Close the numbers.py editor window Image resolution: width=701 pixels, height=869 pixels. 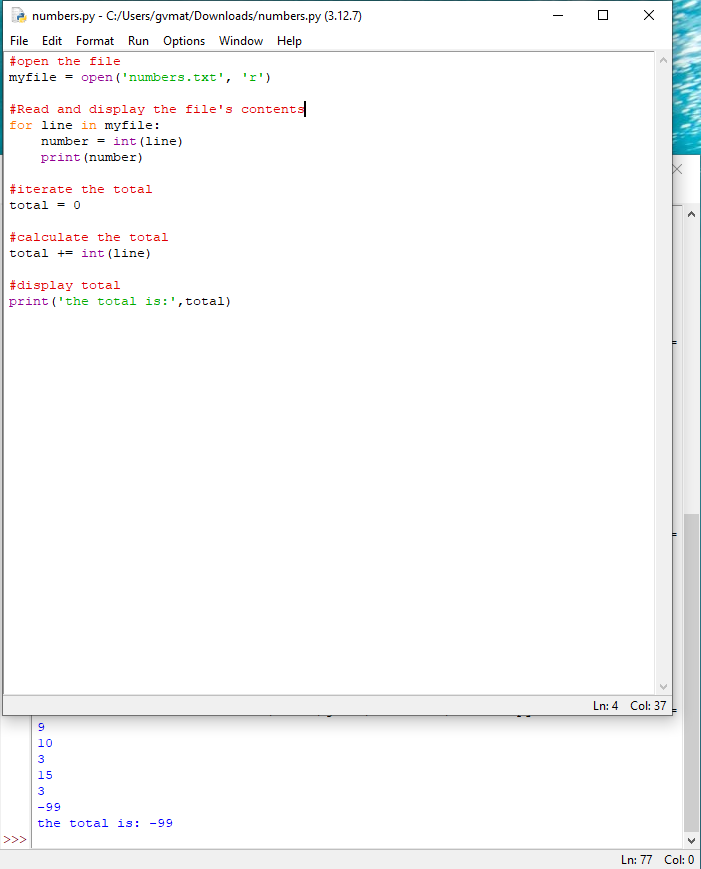pos(649,16)
